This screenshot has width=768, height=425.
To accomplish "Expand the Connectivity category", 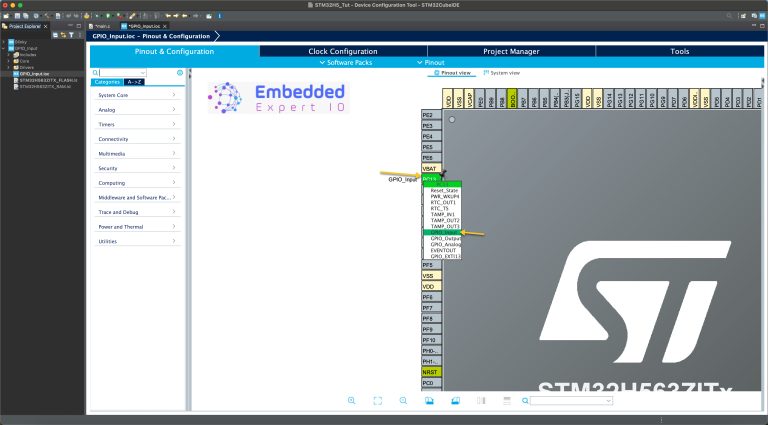I will 138,139.
